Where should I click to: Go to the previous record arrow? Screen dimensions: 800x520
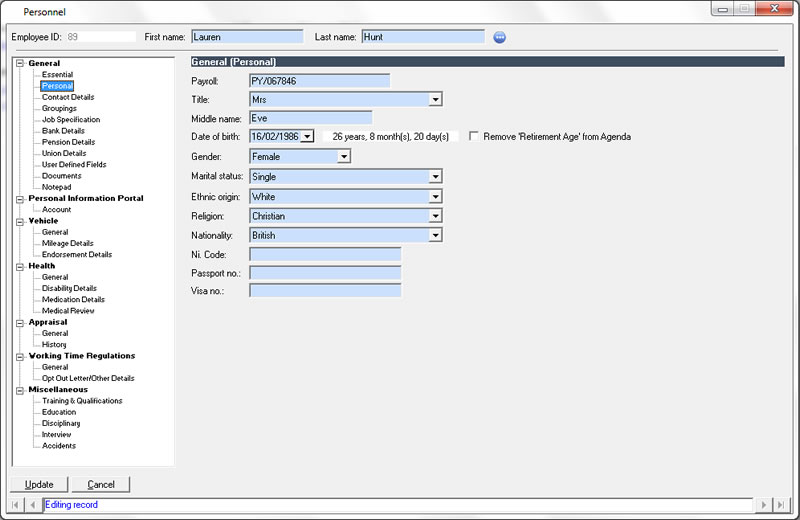coord(32,505)
